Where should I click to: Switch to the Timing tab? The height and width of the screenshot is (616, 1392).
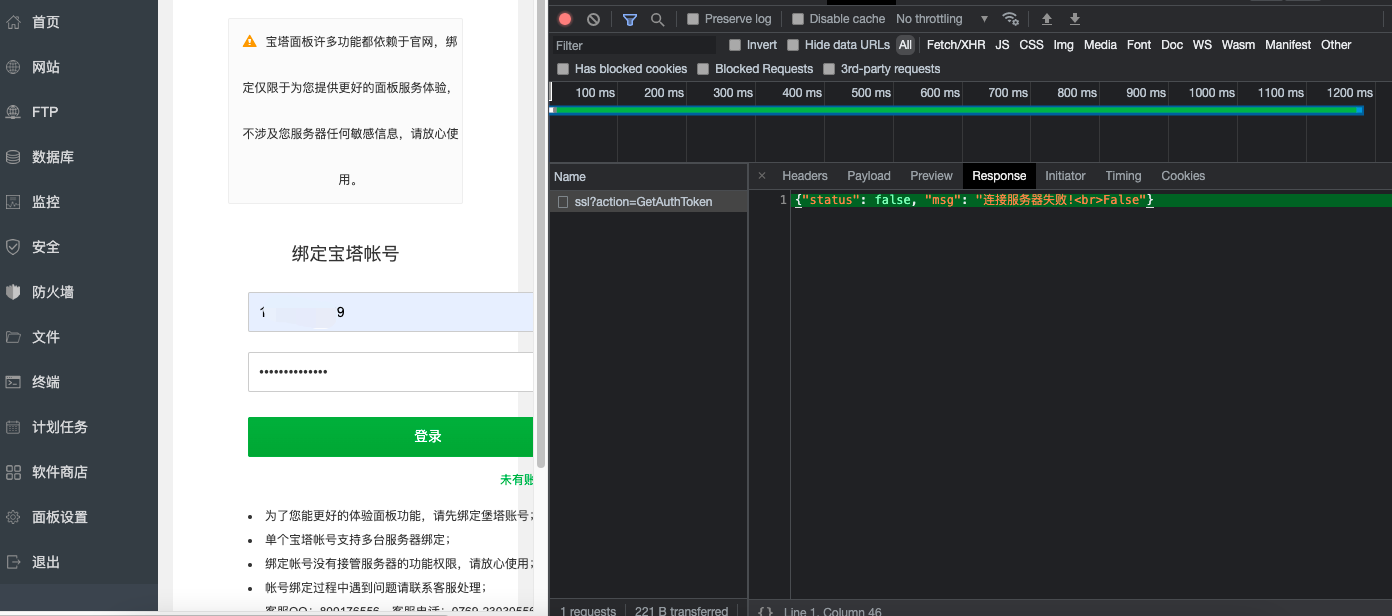coord(1123,176)
